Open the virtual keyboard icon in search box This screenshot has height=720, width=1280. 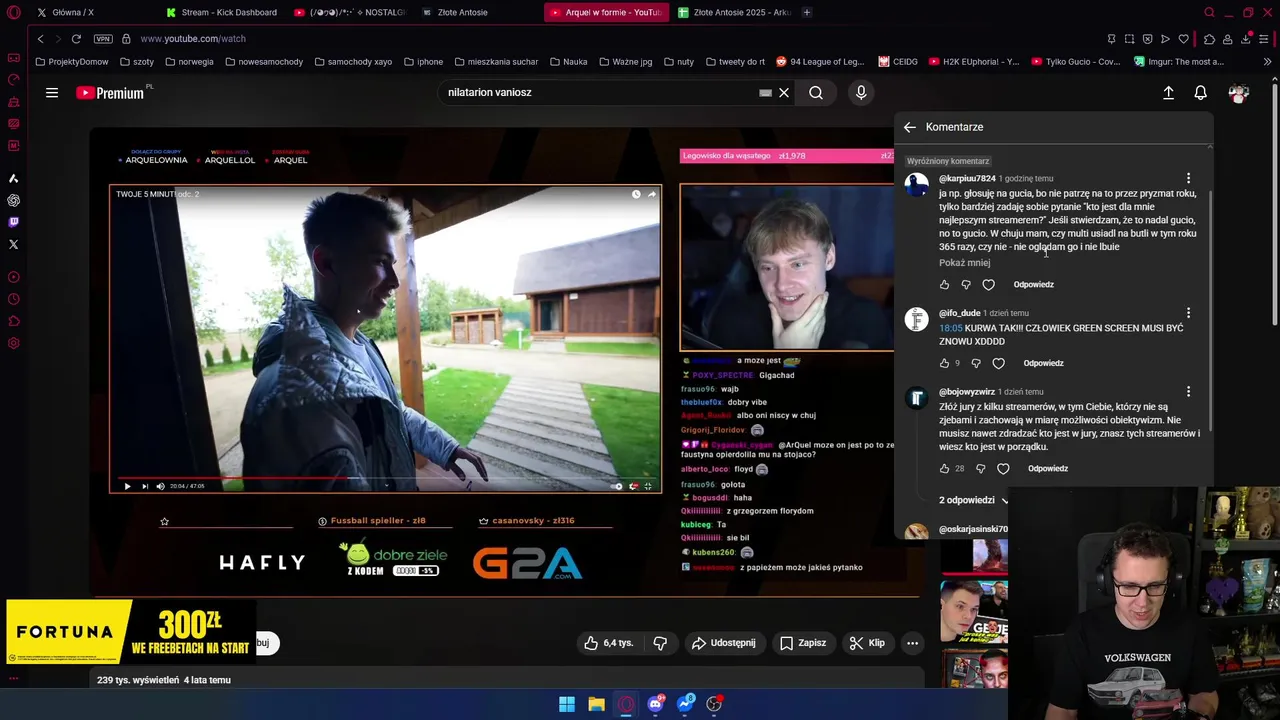coord(765,93)
